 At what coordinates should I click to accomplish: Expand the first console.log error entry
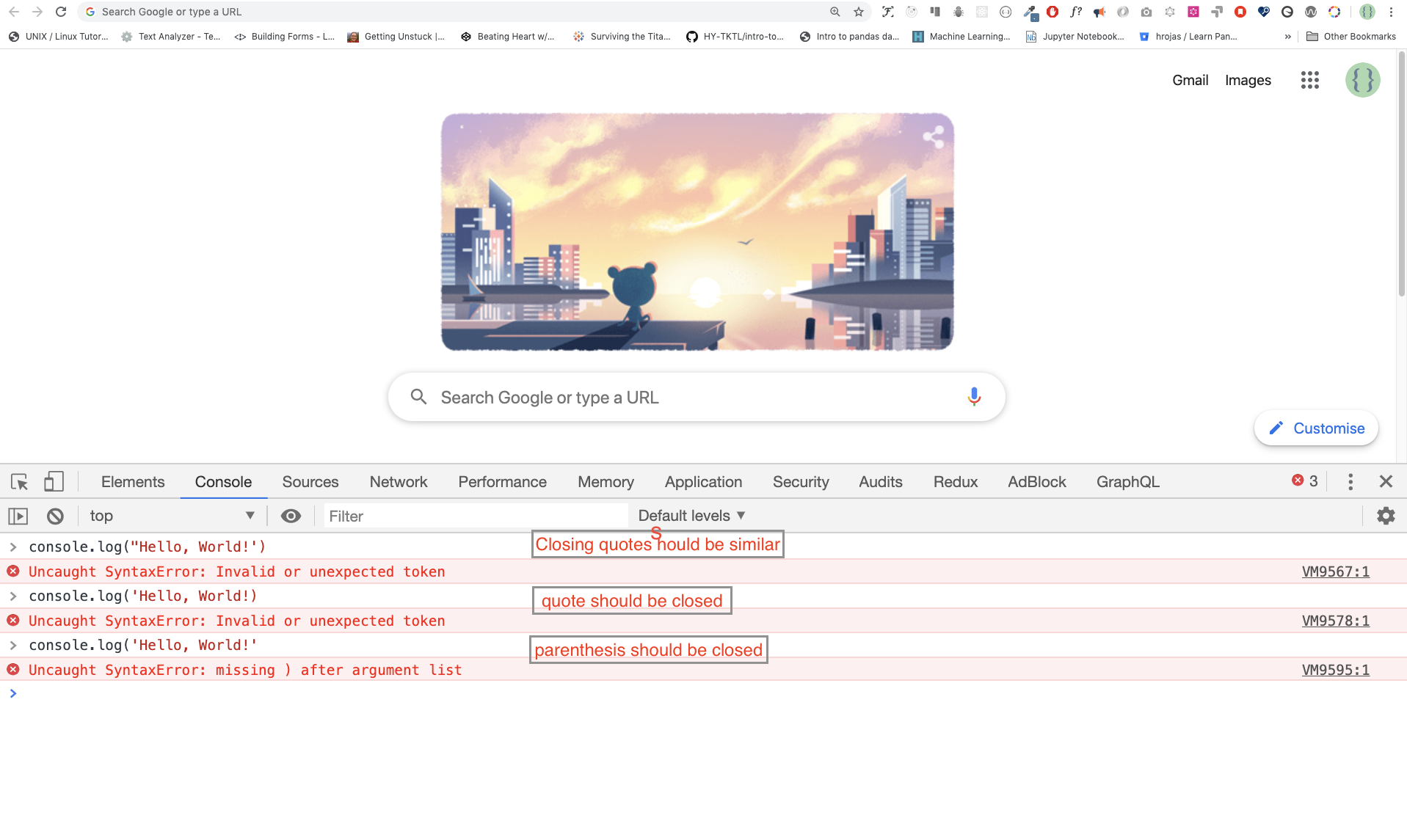[12, 546]
